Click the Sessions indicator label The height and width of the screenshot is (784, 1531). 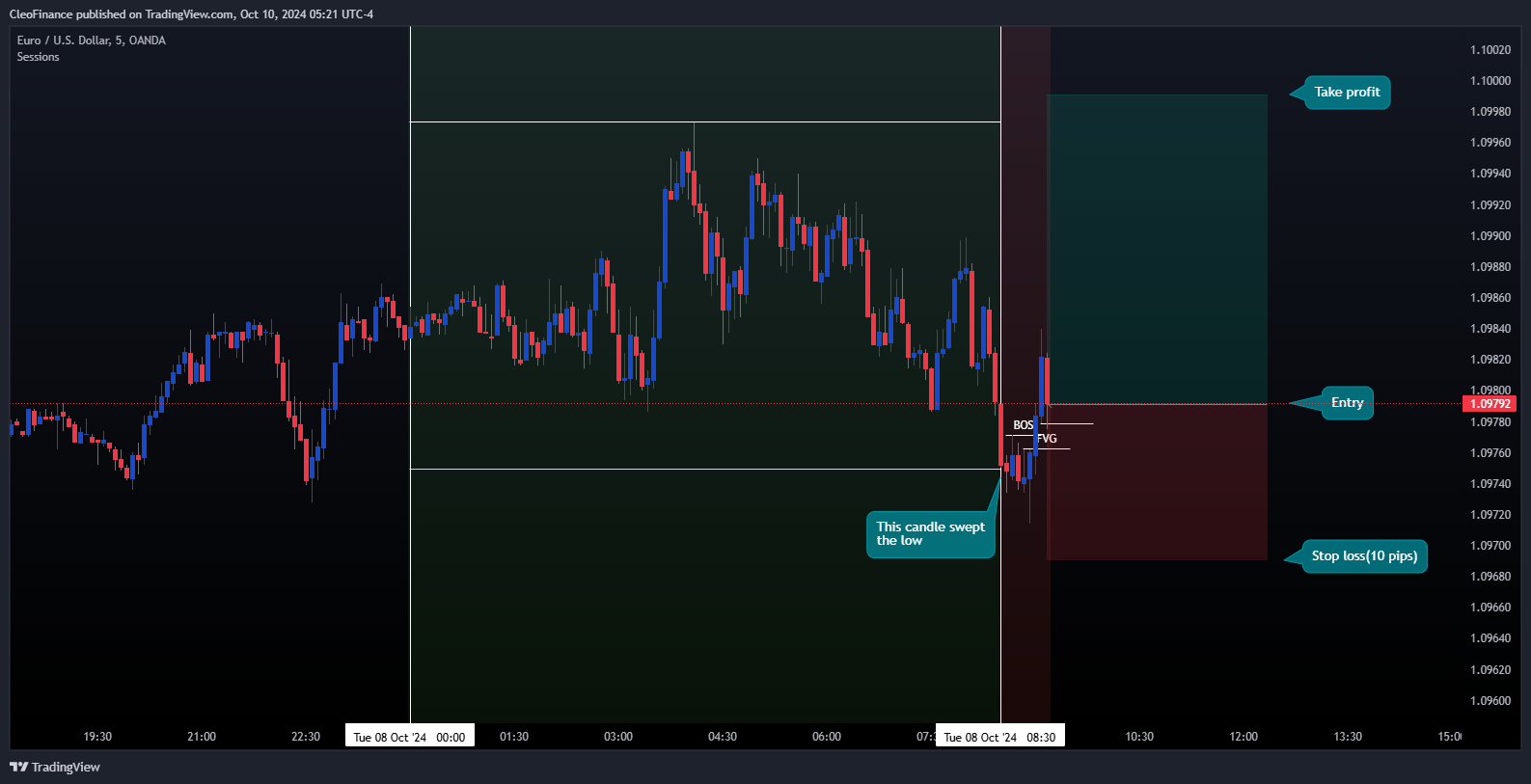(38, 57)
